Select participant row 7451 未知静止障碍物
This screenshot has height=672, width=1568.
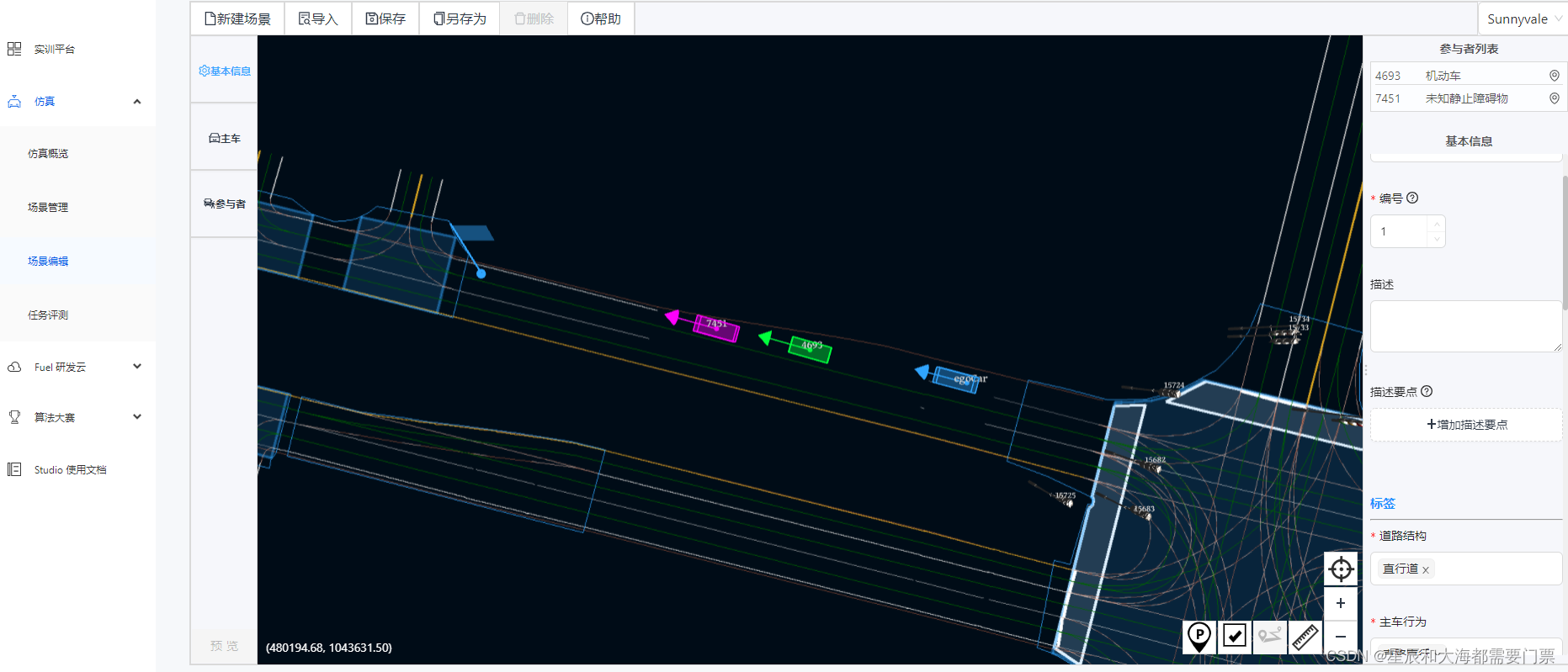(x=1466, y=98)
